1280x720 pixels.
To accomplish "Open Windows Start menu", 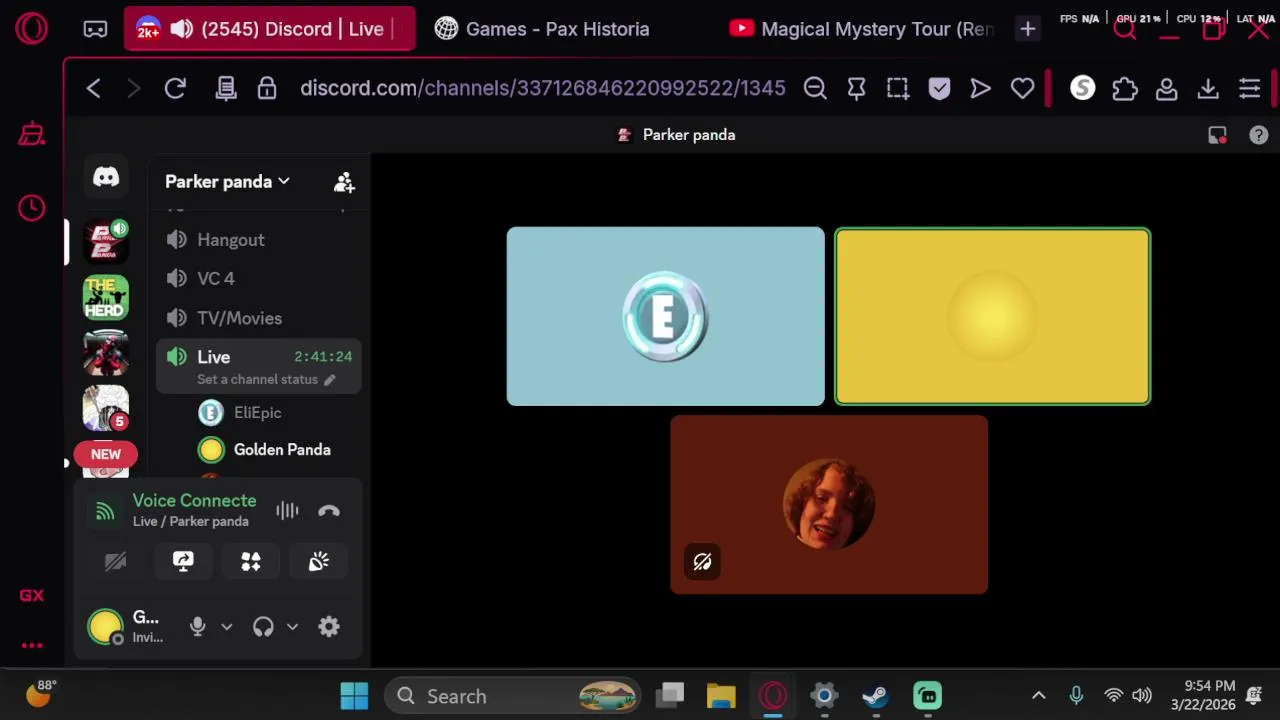I will click(x=354, y=696).
